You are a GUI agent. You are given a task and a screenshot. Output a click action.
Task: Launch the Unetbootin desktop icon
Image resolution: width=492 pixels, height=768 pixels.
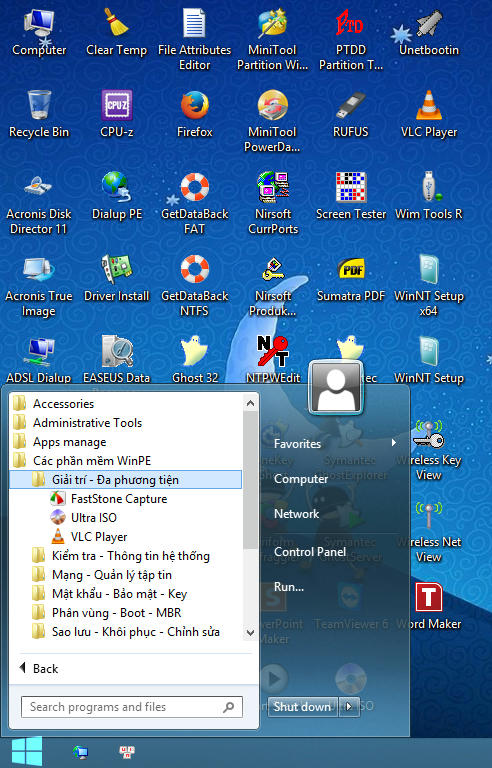429,33
